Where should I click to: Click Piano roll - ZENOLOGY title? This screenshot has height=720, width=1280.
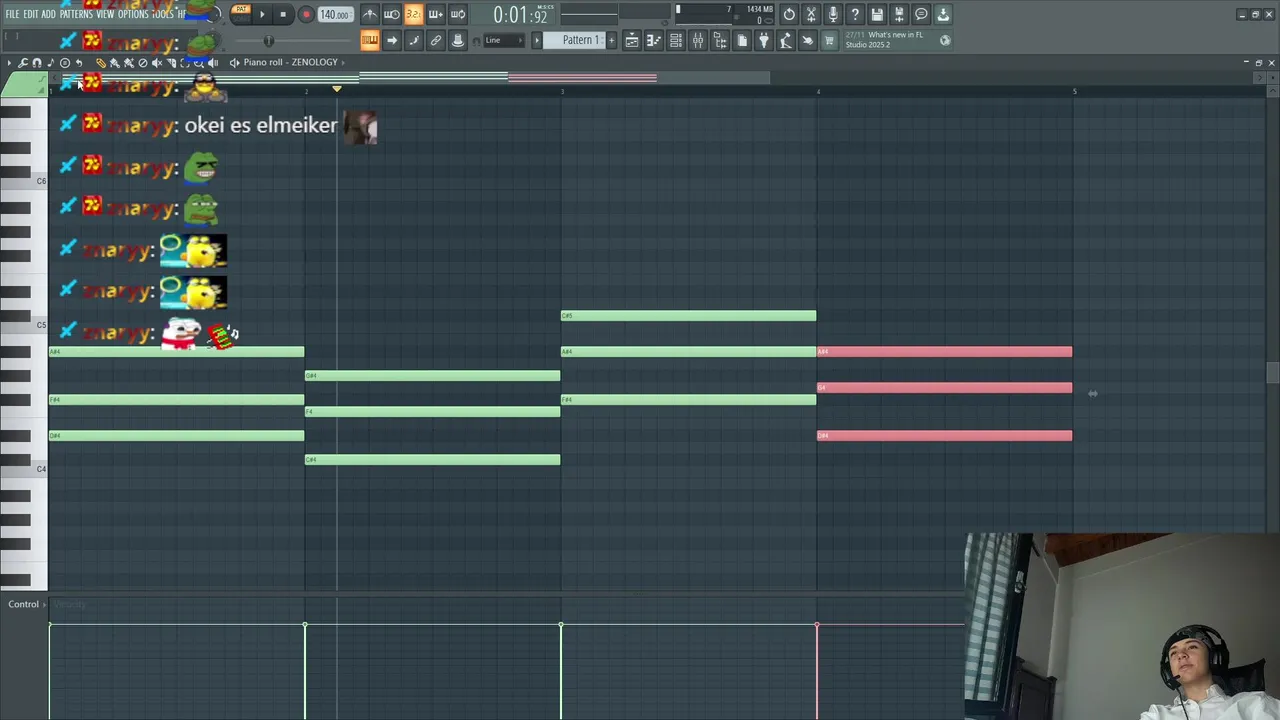point(290,62)
